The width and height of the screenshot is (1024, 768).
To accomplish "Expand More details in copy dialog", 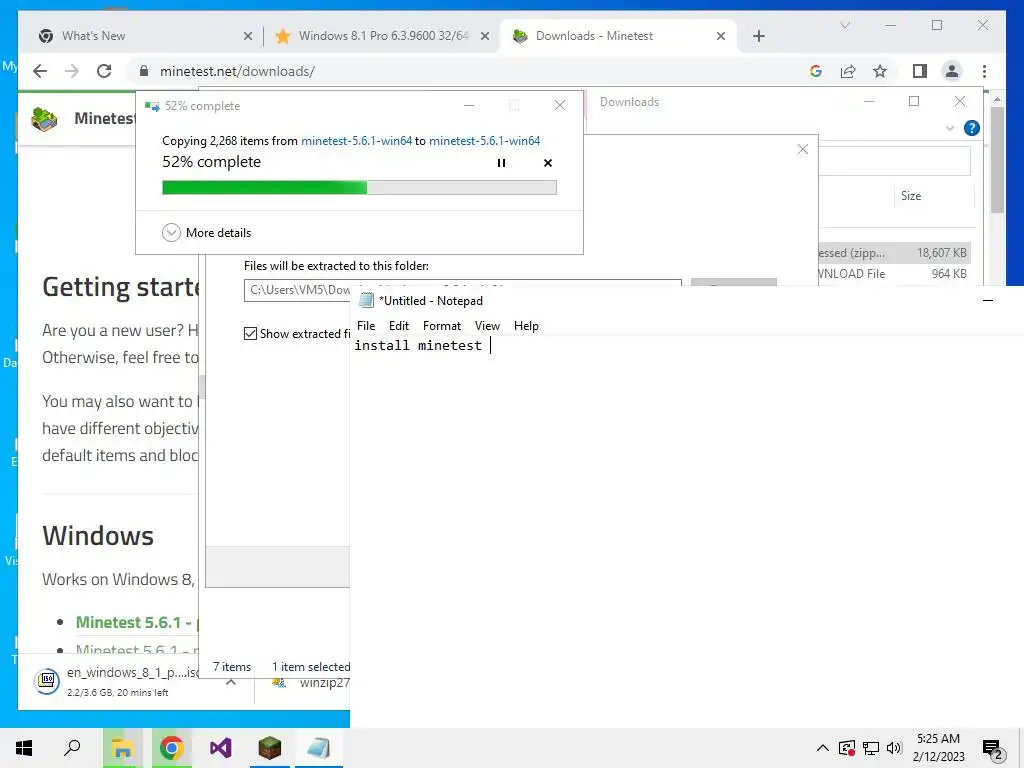I will [x=206, y=232].
